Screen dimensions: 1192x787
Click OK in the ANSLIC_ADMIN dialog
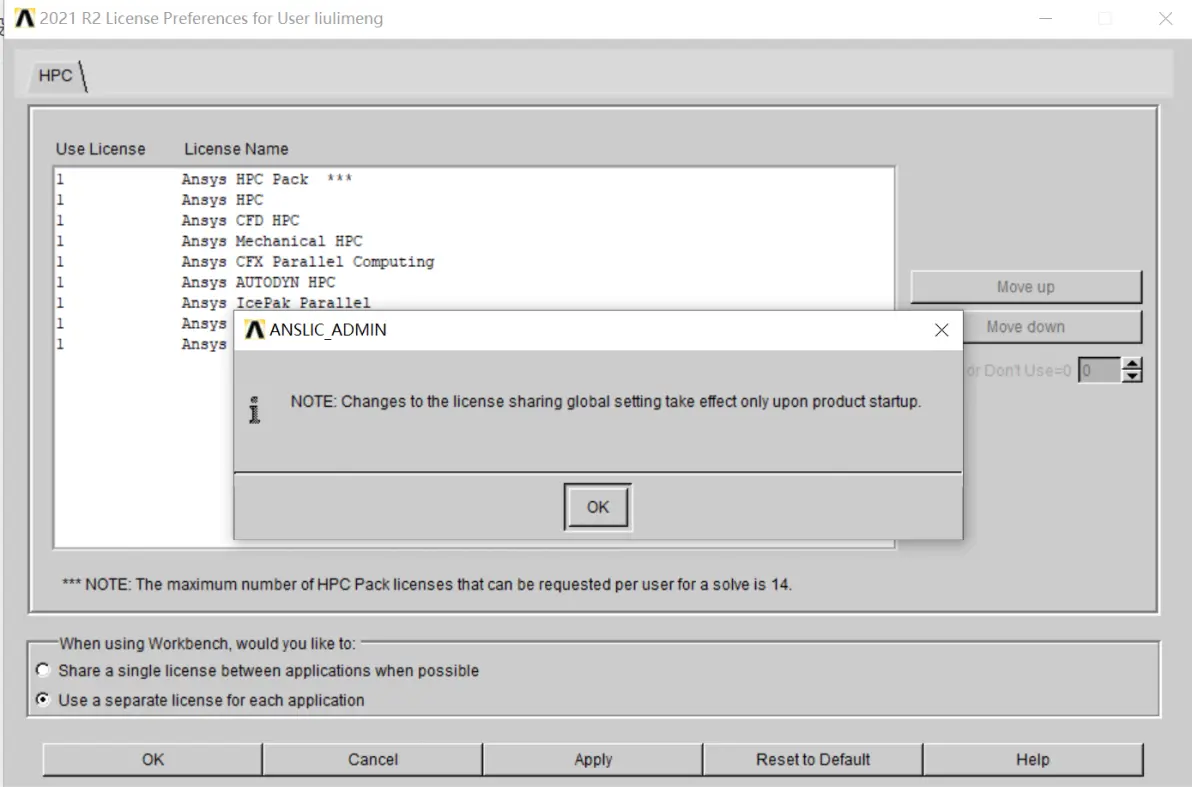(598, 506)
